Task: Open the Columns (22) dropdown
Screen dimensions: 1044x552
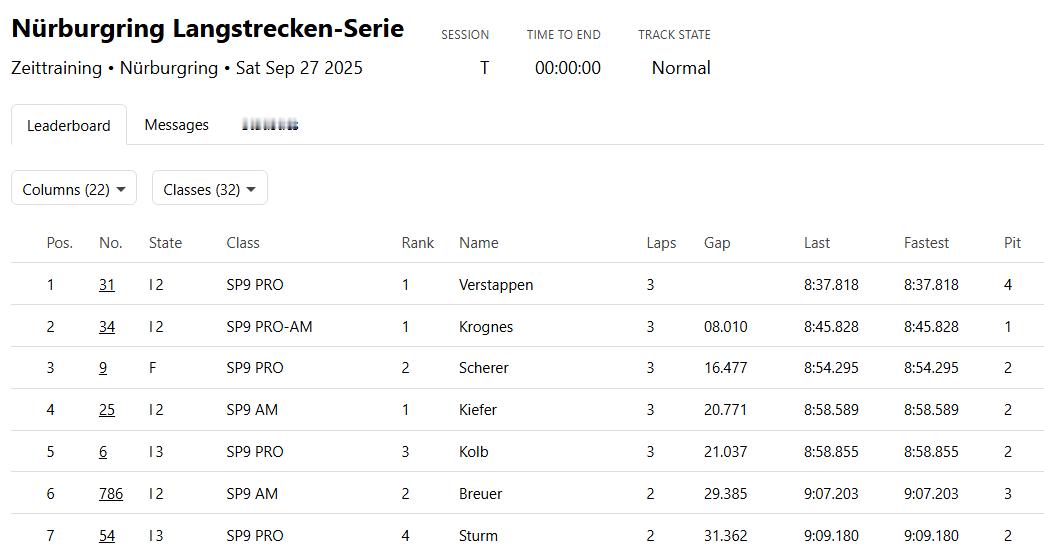Action: click(74, 189)
